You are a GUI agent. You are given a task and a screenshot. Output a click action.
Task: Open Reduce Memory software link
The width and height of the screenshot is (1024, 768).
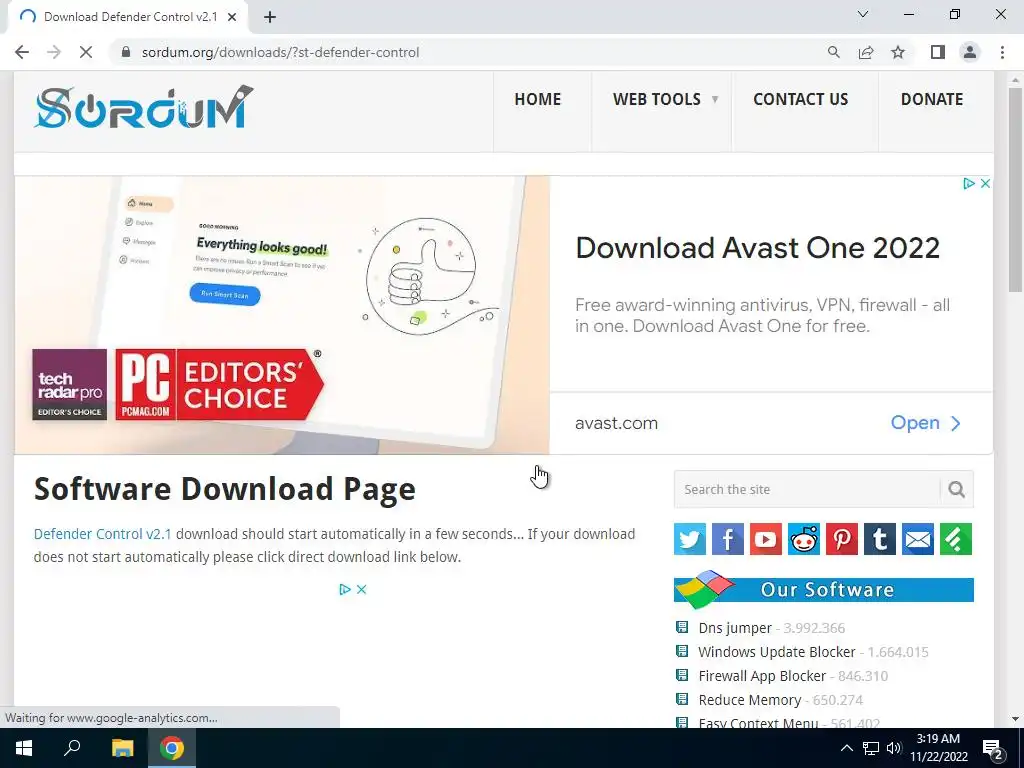coord(750,700)
